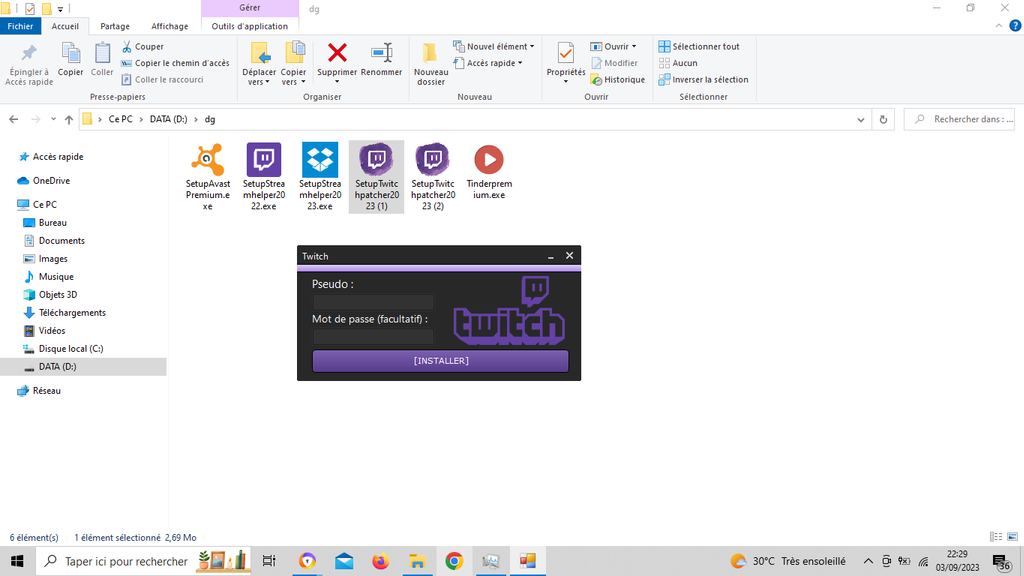Image resolution: width=1024 pixels, height=576 pixels.
Task: Open Mail app from the taskbar
Action: [x=344, y=561]
